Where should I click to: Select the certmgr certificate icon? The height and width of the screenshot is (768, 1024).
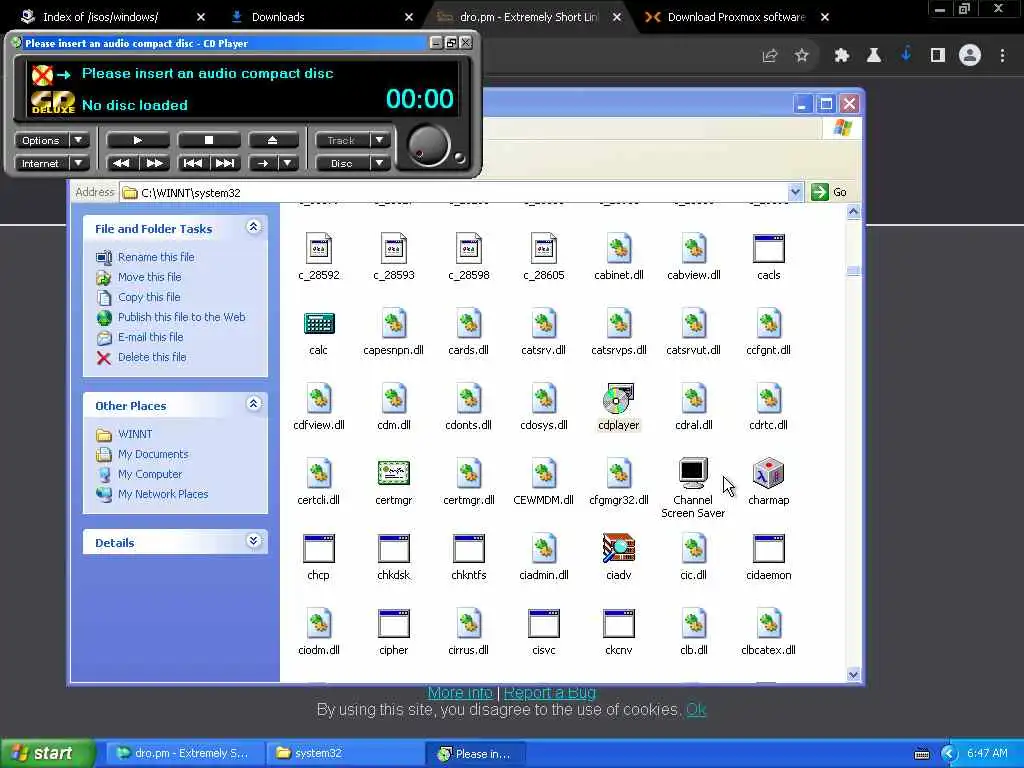[393, 473]
